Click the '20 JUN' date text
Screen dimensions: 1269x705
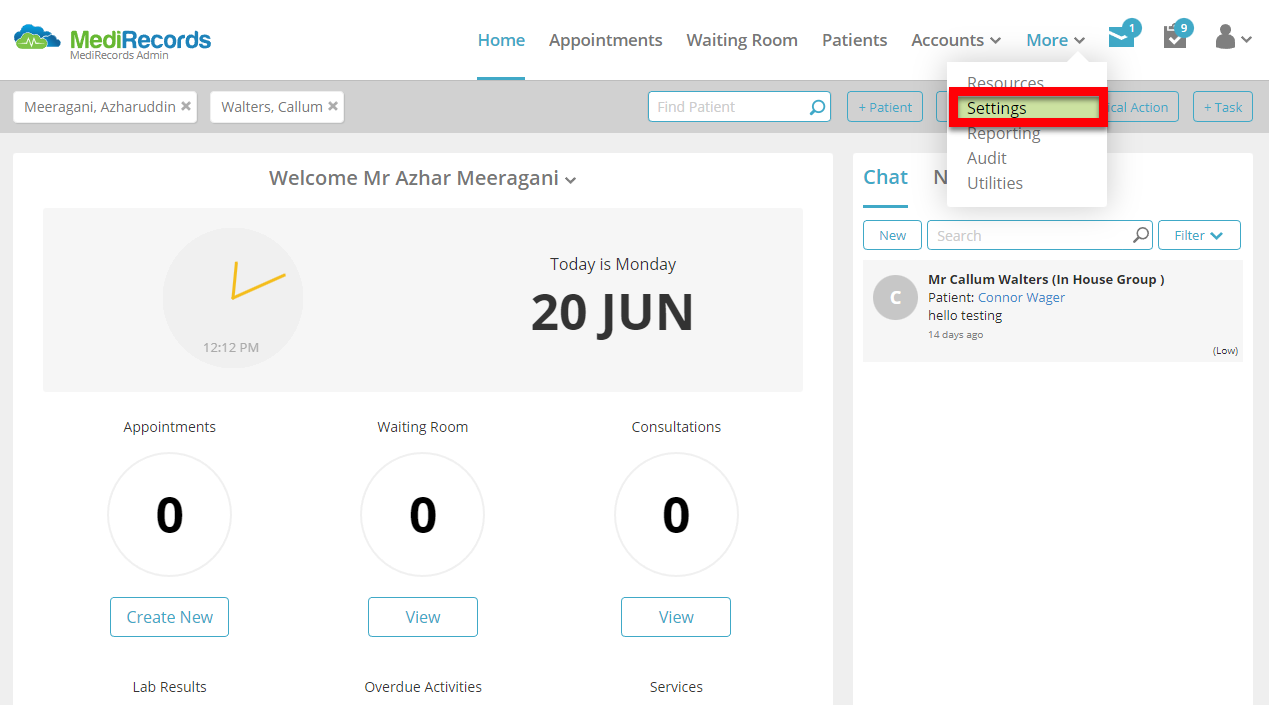(x=612, y=312)
